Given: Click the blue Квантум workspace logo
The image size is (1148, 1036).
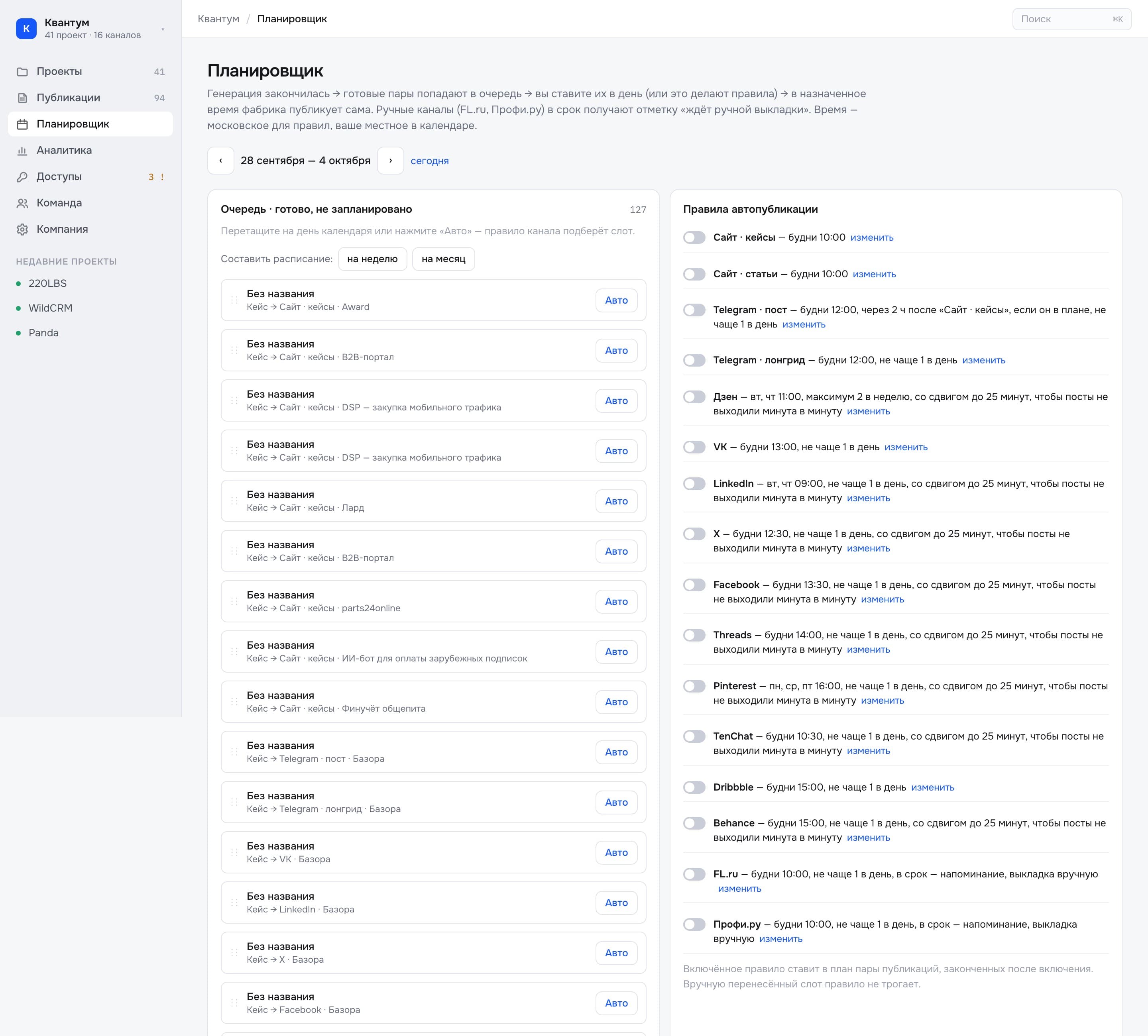Looking at the screenshot, I should [x=26, y=28].
